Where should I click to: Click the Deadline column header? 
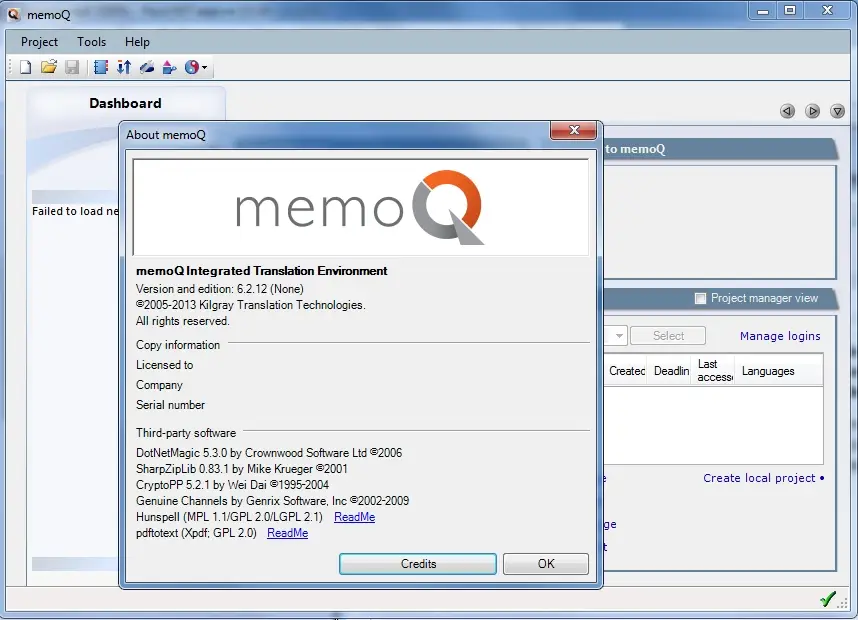tap(671, 371)
